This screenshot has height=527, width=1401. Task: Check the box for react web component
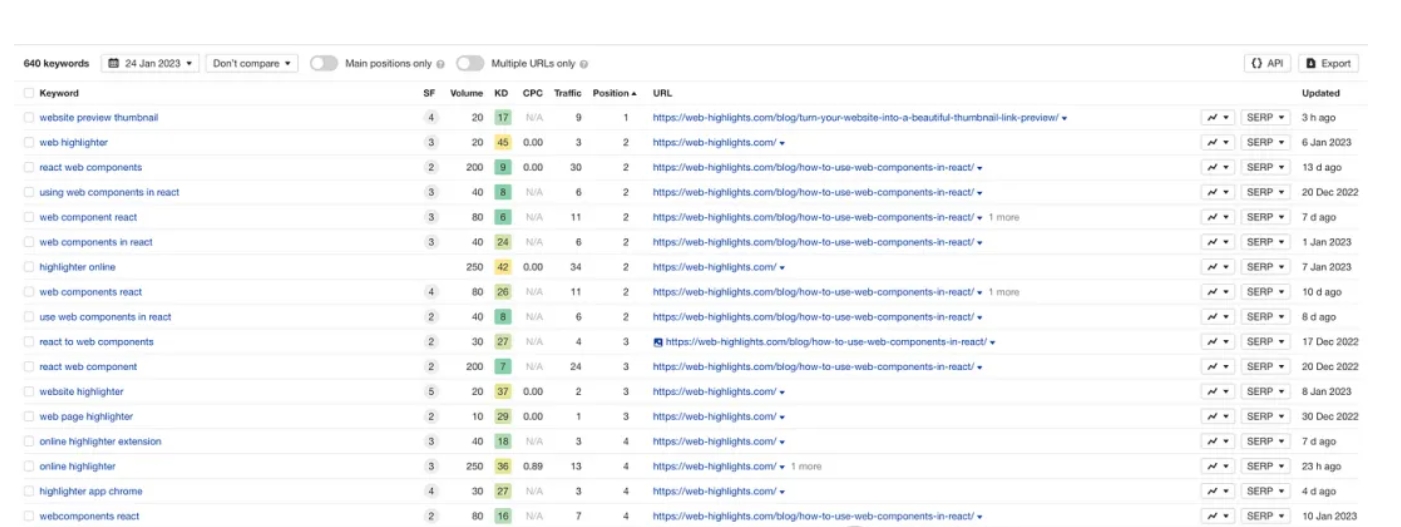[29, 367]
